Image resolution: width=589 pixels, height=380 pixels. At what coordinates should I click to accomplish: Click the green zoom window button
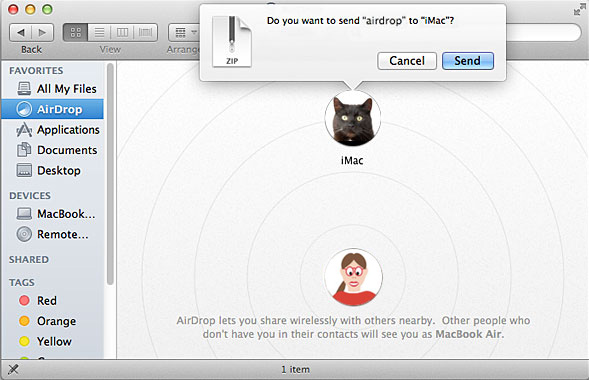pyautogui.click(x=47, y=9)
